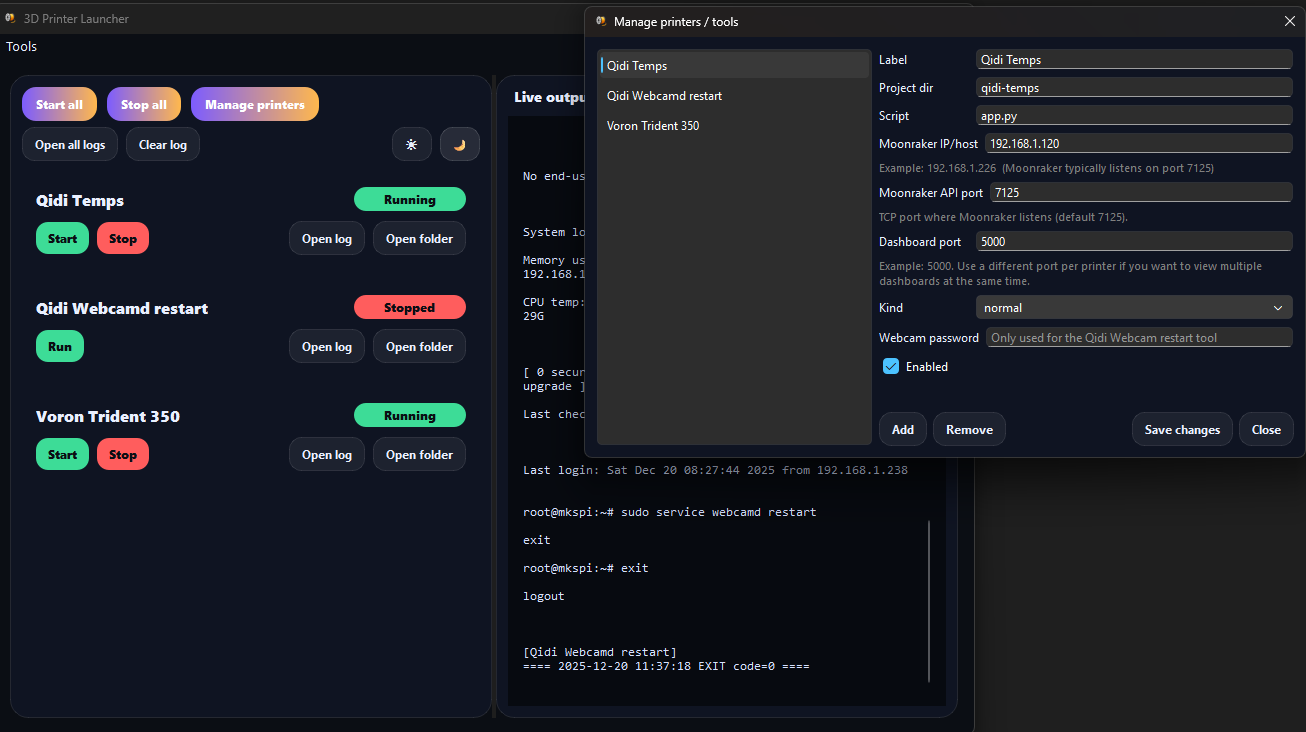
Task: Click Save changes in dialog
Action: (x=1182, y=430)
